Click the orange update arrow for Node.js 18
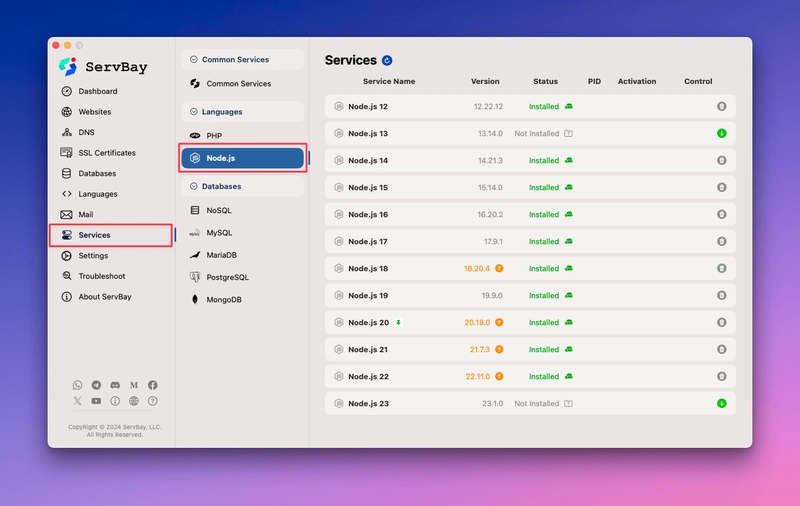The height and width of the screenshot is (506, 800). [x=499, y=268]
